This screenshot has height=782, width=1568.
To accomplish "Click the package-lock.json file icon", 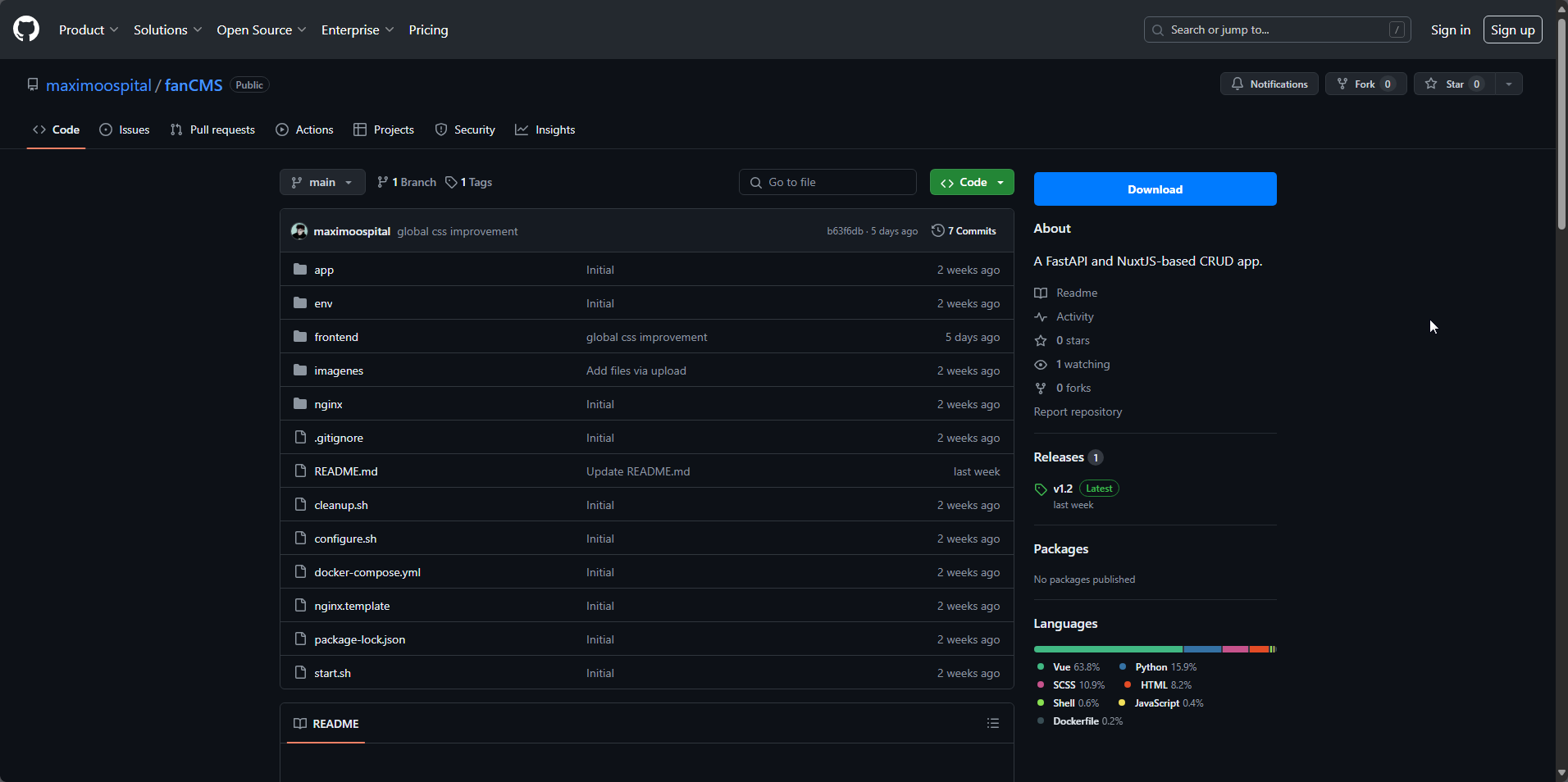I will click(x=300, y=639).
